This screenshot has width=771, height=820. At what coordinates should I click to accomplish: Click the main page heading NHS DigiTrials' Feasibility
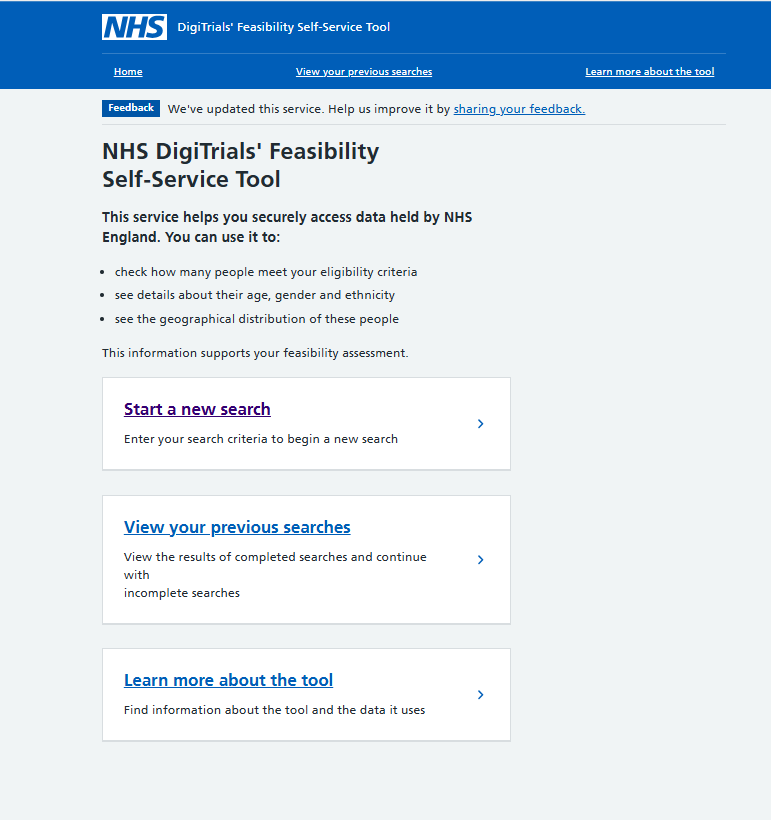pos(241,165)
